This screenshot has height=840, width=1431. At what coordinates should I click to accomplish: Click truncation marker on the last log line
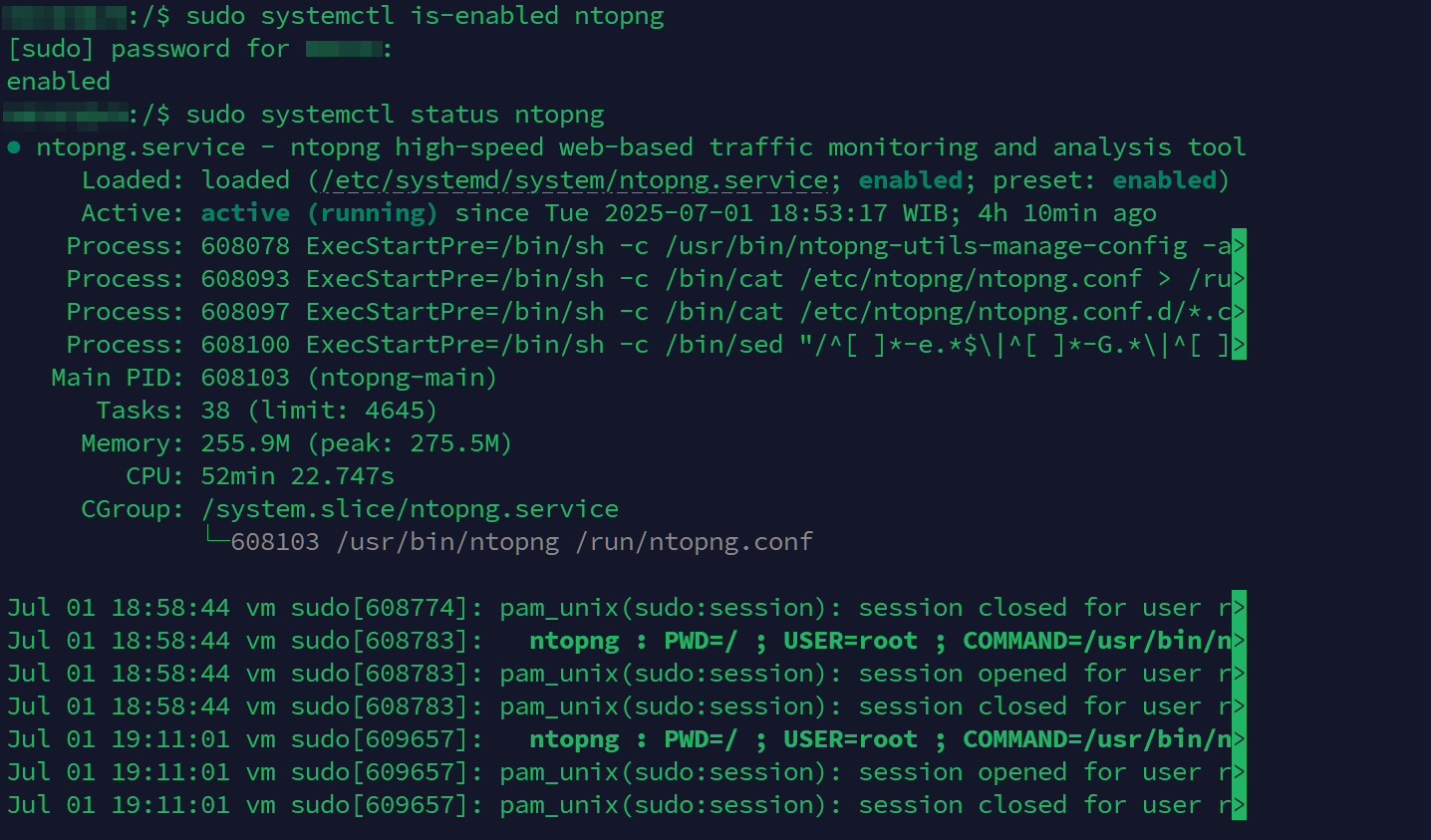[x=1239, y=805]
